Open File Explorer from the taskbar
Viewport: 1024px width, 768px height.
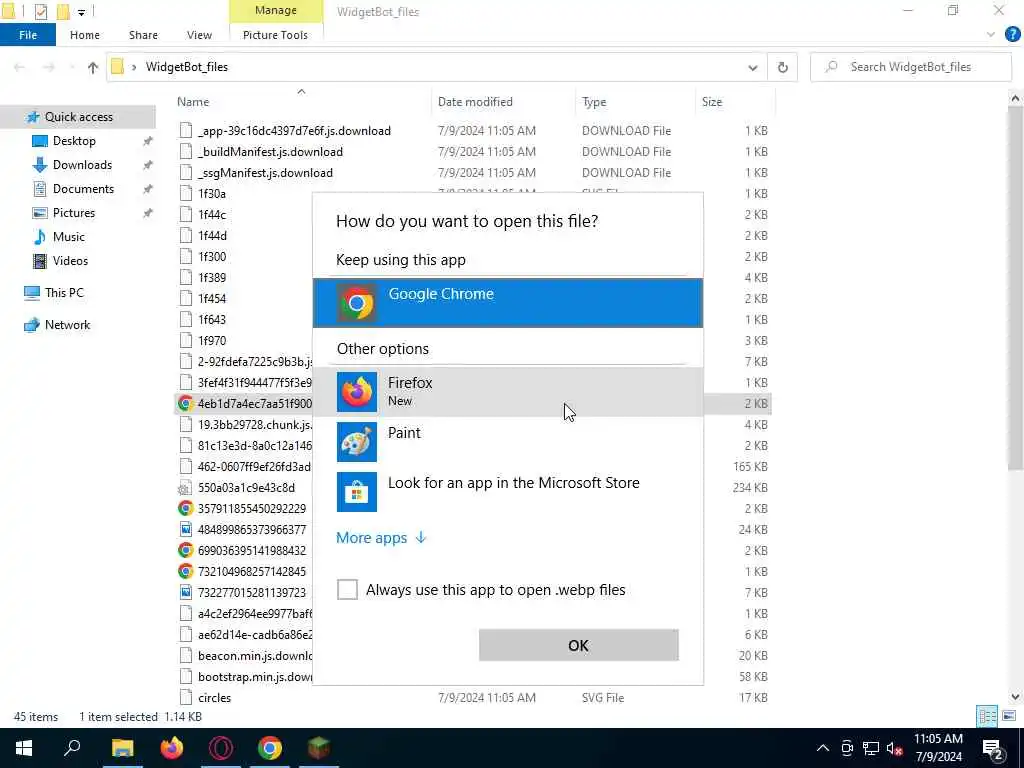122,748
